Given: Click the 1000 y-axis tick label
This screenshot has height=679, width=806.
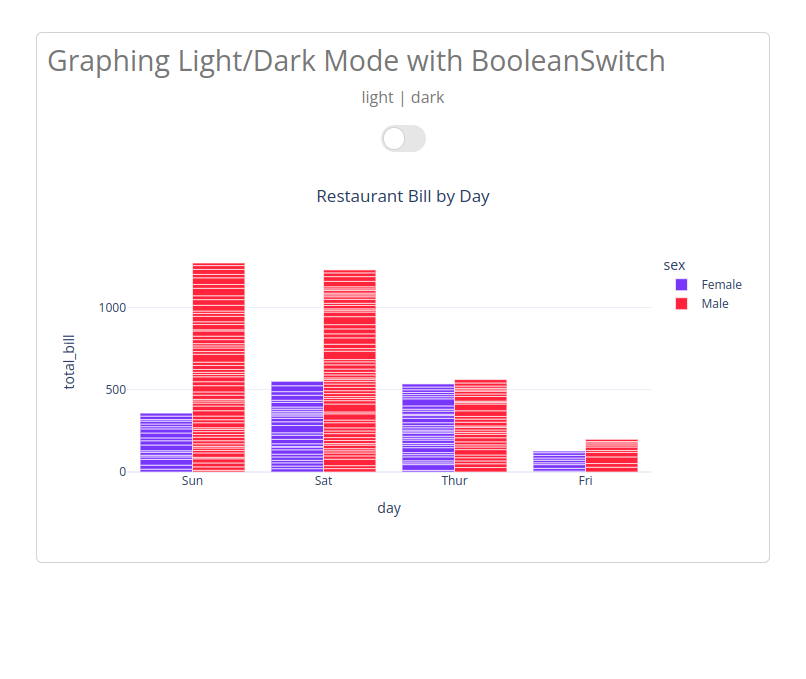Looking at the screenshot, I should [112, 308].
